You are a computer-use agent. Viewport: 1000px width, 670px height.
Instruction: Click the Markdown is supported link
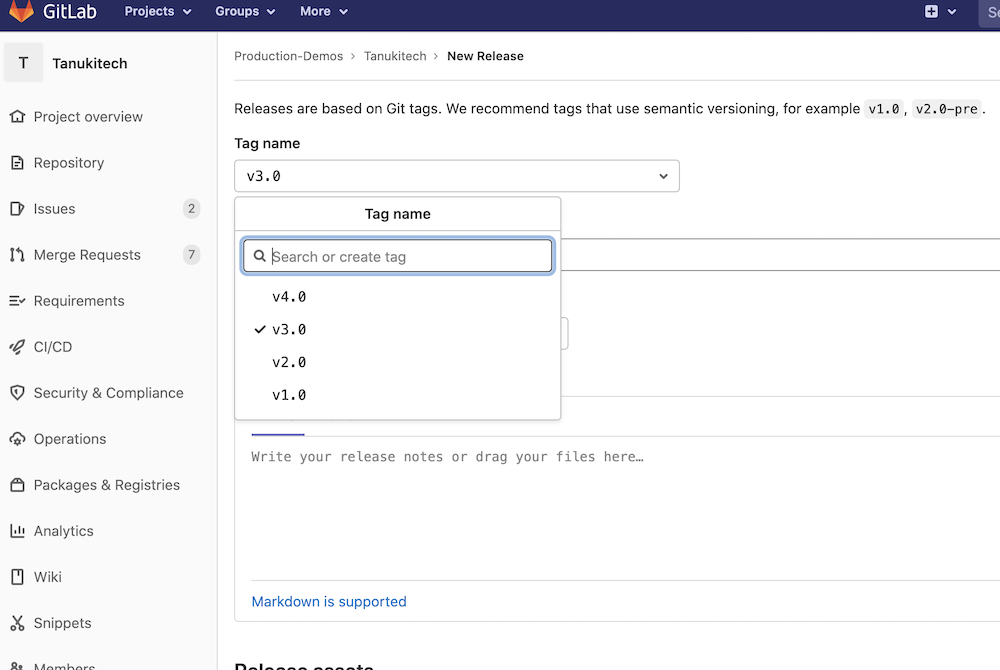[329, 601]
